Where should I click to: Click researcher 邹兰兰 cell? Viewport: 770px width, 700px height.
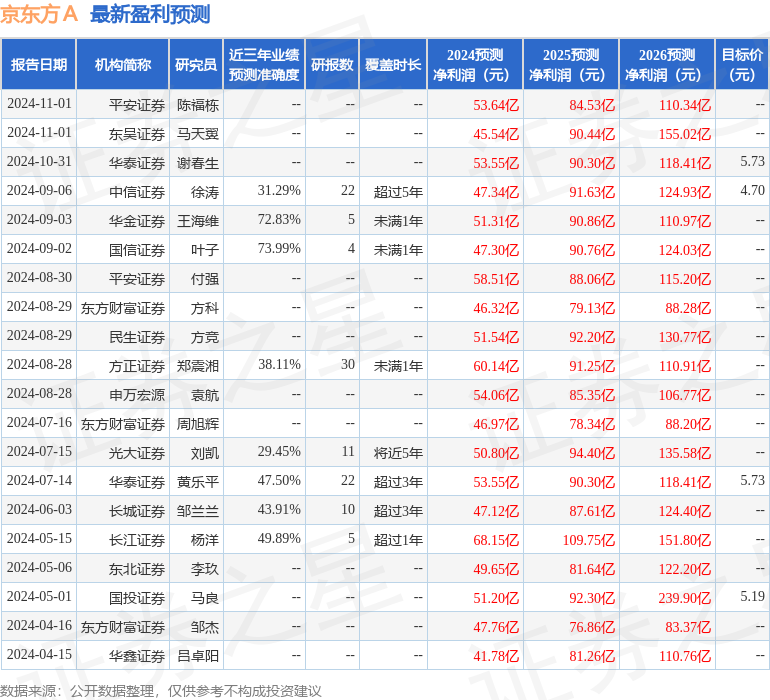(197, 511)
